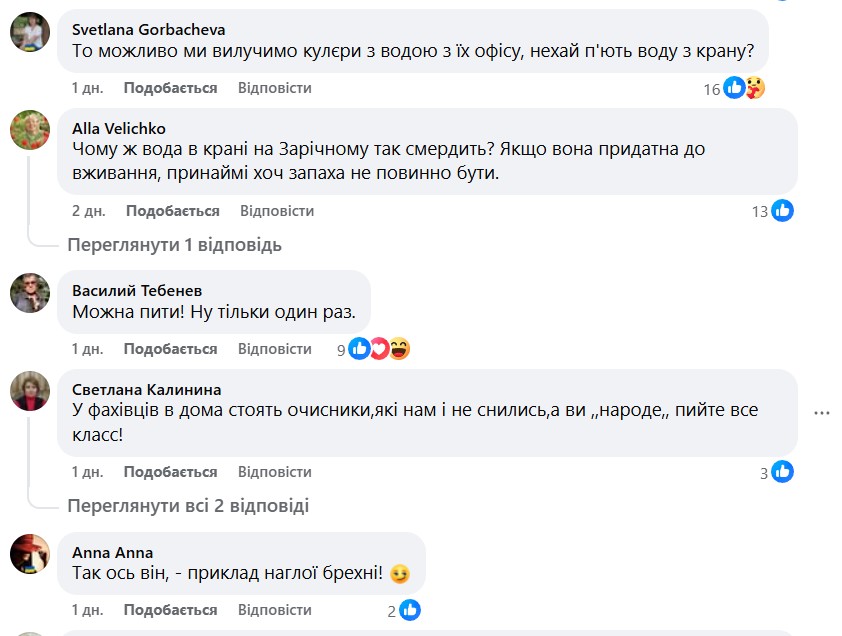Click like reaction icon on Светлана Калинина's comment

tap(782, 472)
